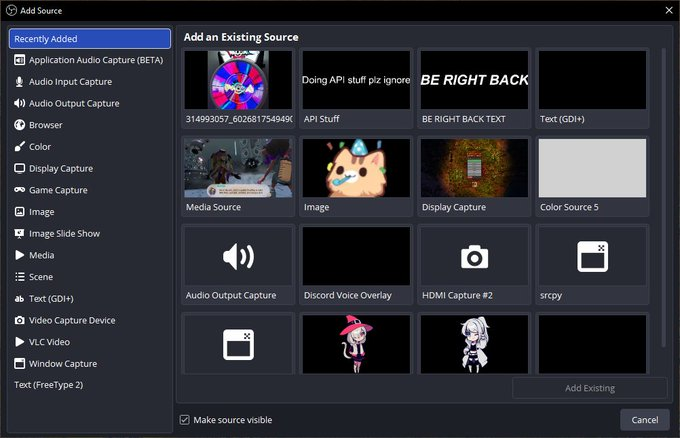Click the Audio Input Capture microphone icon
This screenshot has width=680, height=438.
19,82
